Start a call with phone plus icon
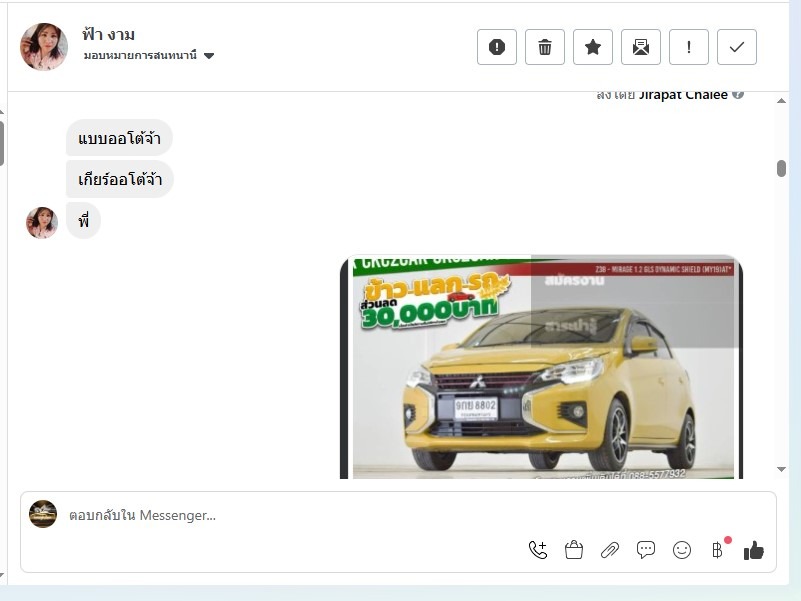This screenshot has height=601, width=801. pyautogui.click(x=537, y=550)
